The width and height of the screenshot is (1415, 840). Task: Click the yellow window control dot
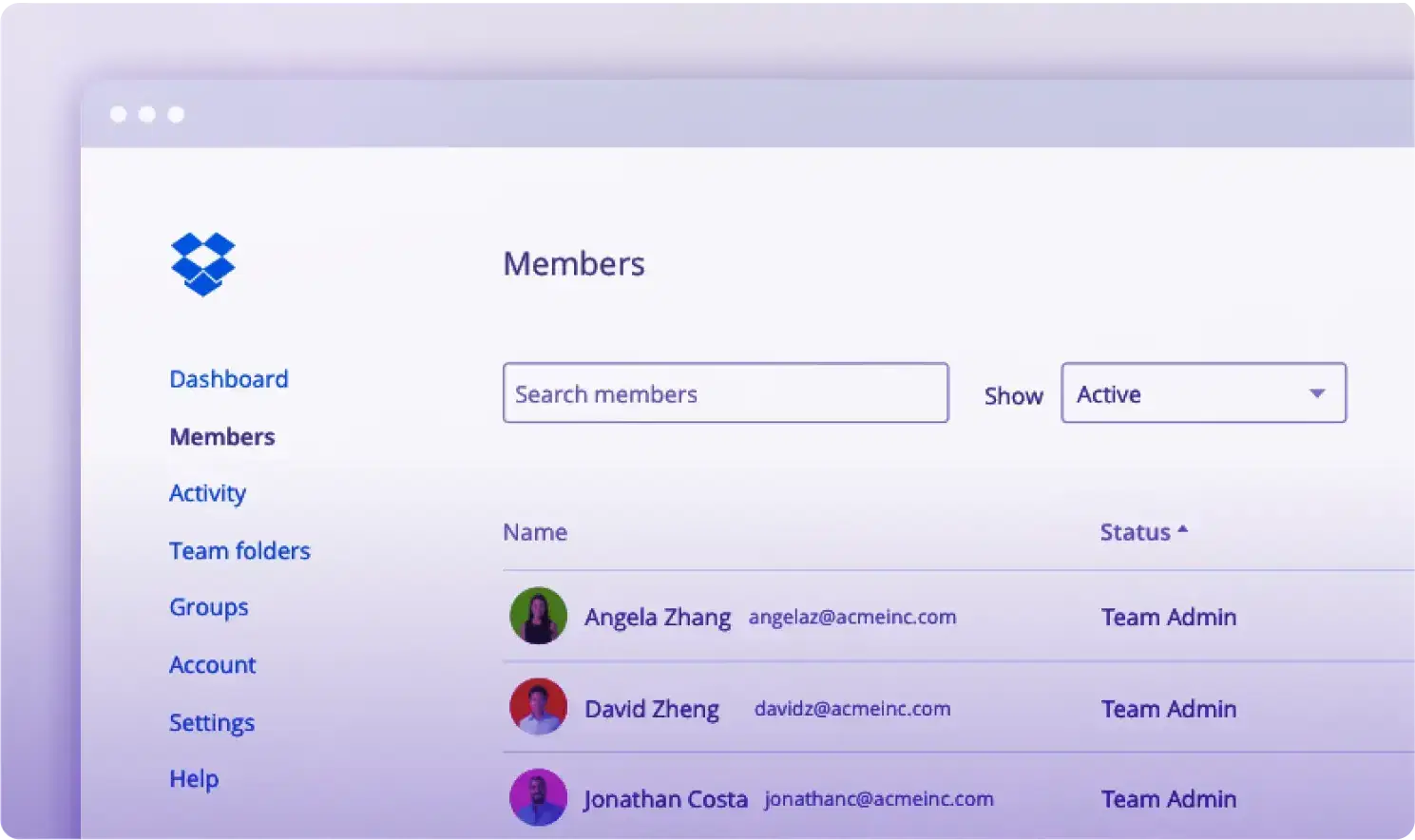(x=147, y=113)
